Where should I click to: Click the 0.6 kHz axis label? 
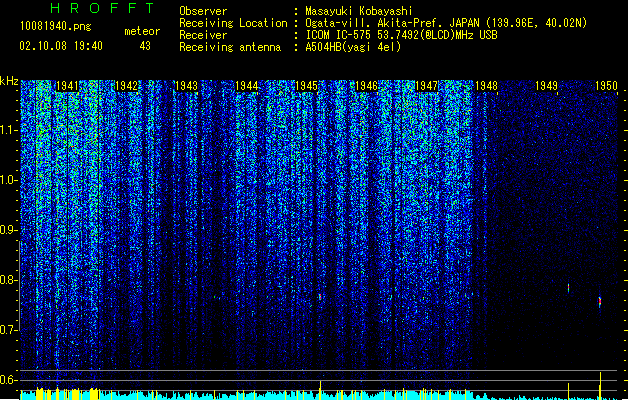8,380
